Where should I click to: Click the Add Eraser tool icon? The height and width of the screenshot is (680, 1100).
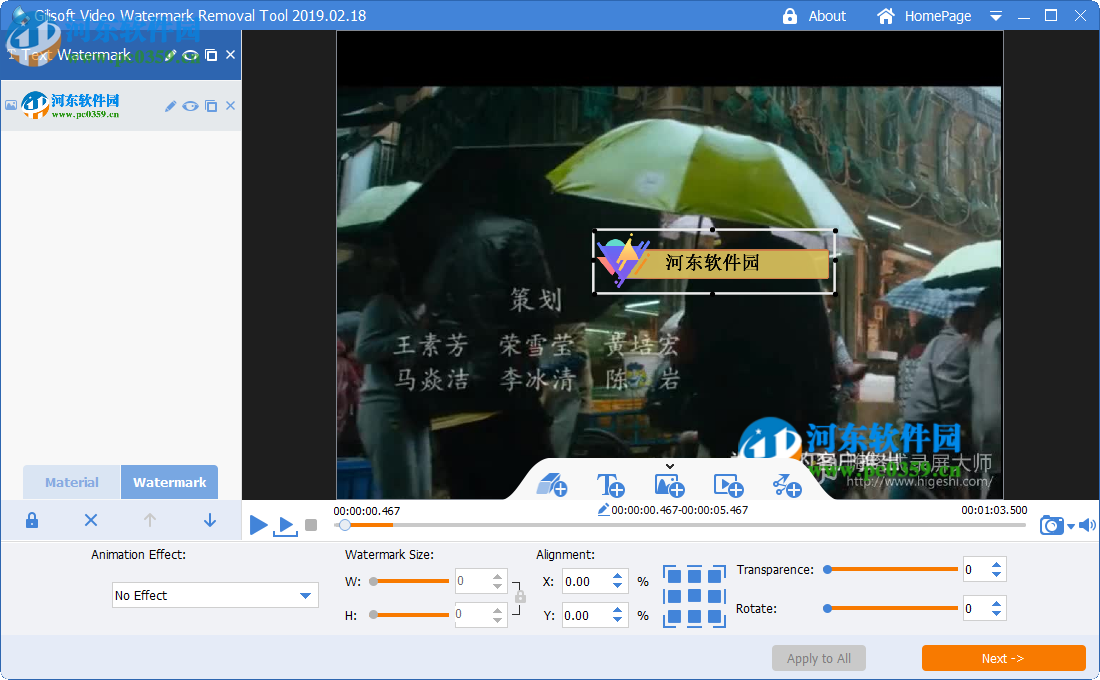point(553,485)
